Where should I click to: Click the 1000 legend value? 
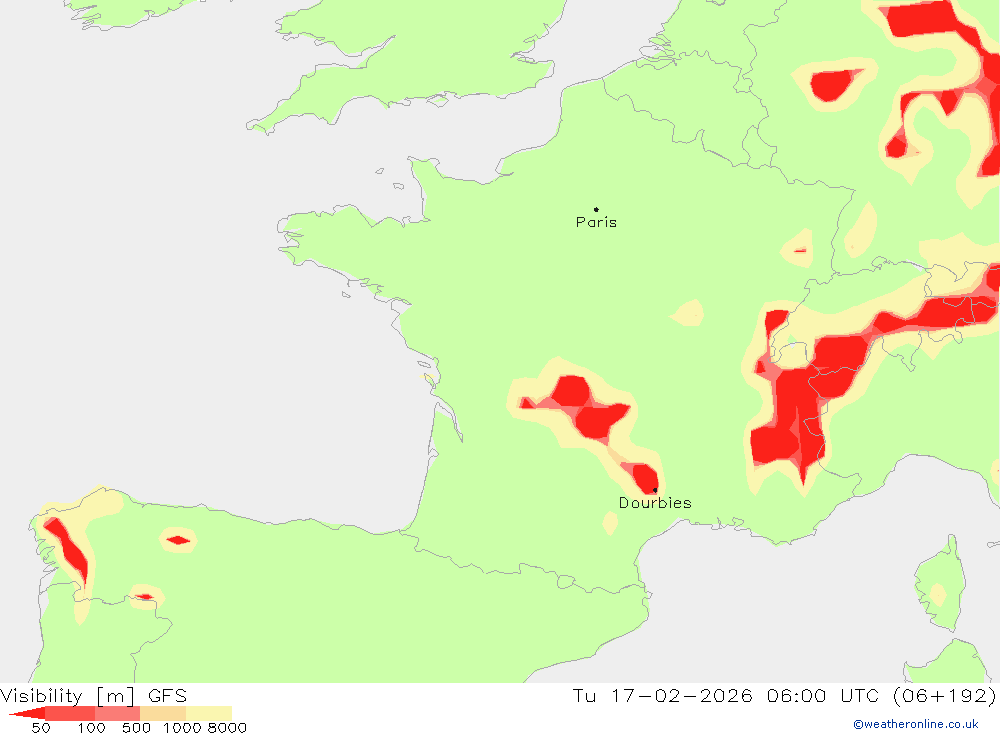(182, 728)
